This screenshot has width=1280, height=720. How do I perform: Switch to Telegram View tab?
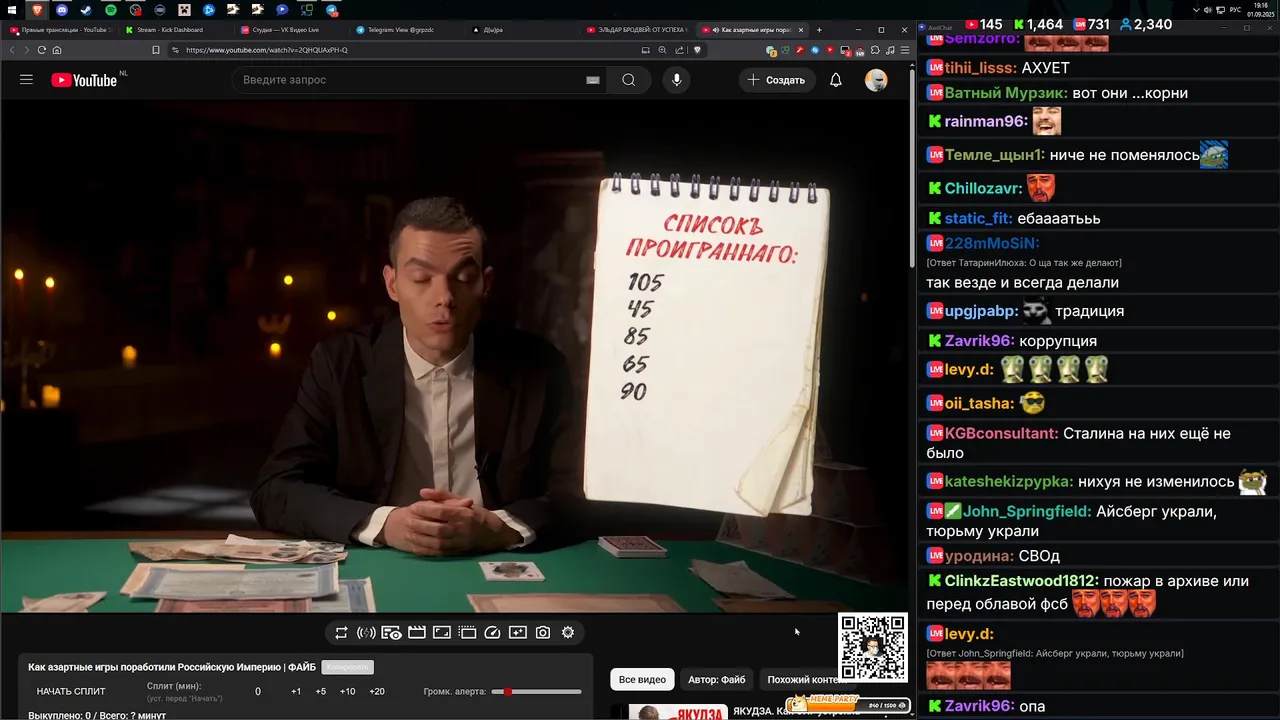(406, 30)
